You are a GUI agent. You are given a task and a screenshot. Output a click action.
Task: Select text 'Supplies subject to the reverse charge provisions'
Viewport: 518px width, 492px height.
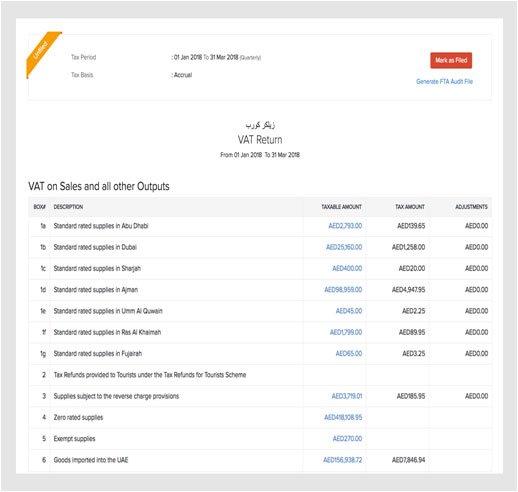coord(116,396)
